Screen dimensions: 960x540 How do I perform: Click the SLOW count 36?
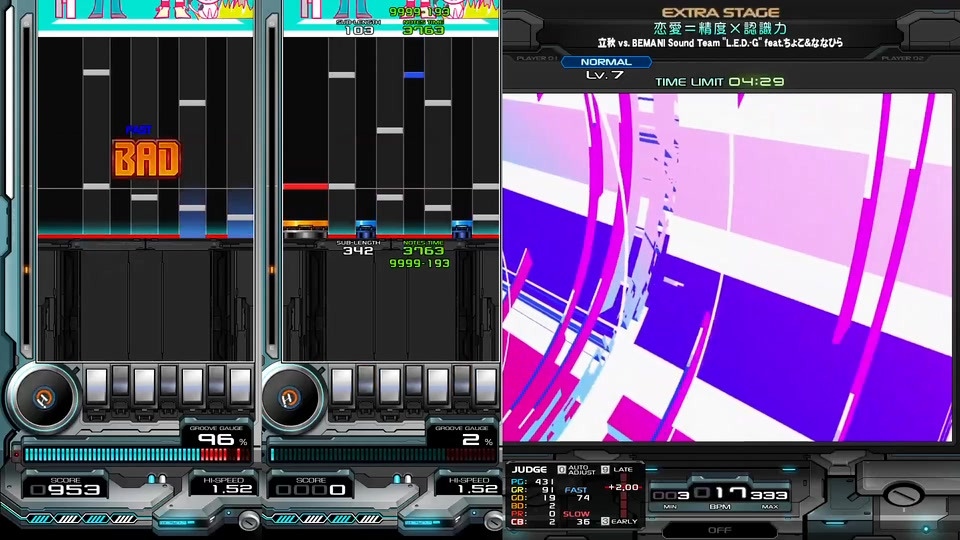point(583,522)
